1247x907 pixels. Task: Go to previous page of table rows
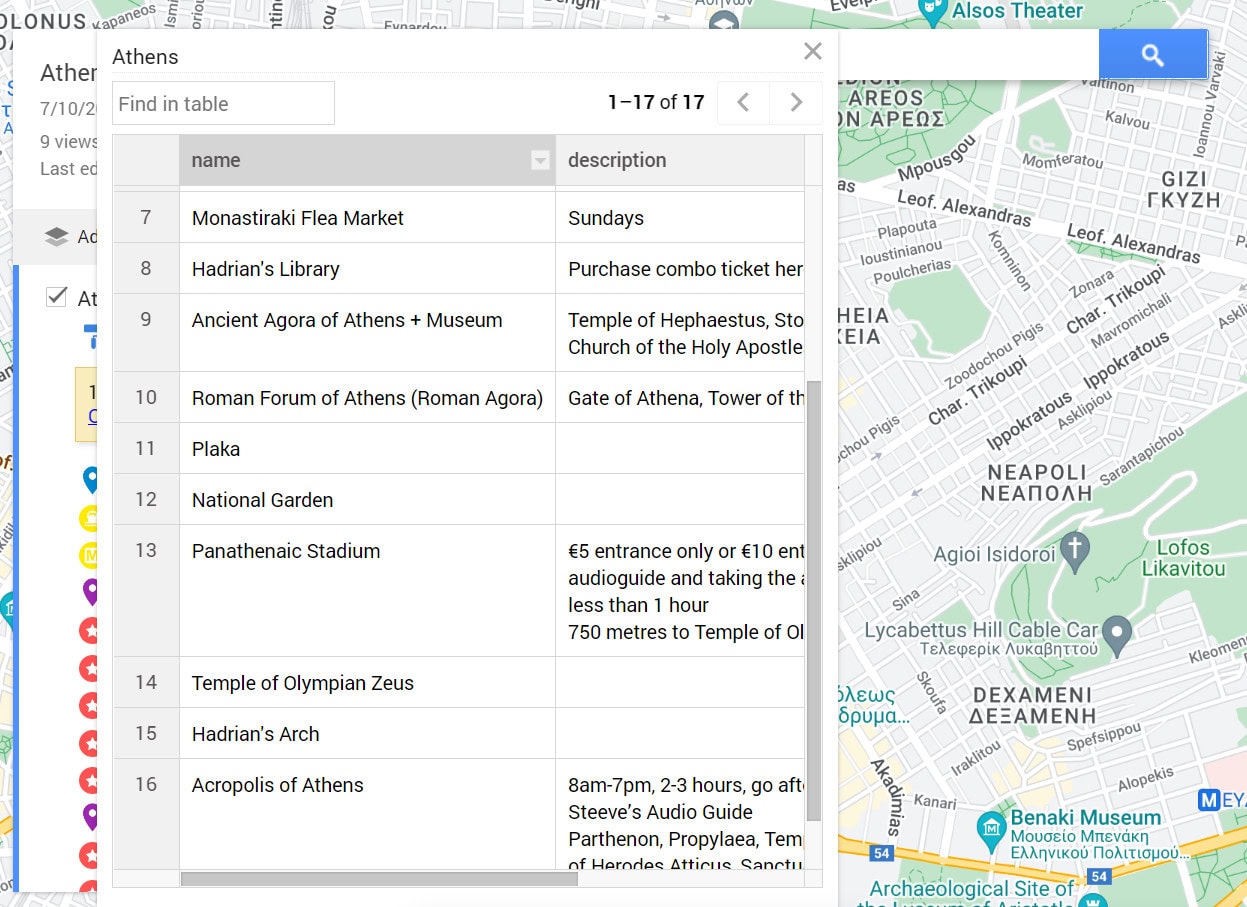point(743,103)
